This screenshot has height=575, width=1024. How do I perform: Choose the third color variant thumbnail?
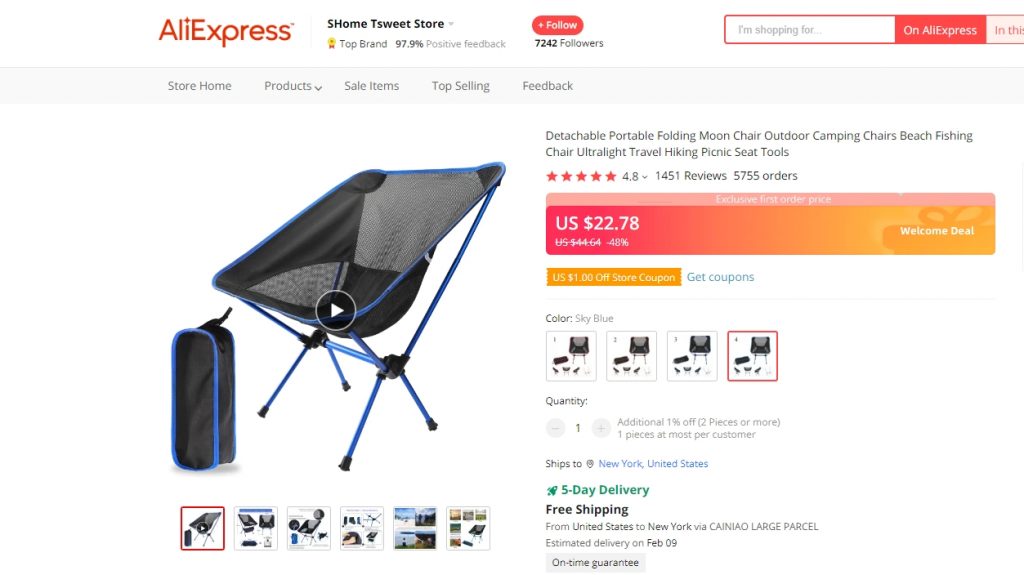point(692,356)
